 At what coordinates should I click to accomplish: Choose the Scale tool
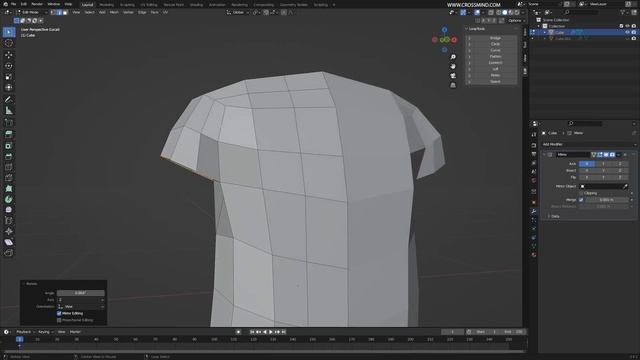click(9, 76)
